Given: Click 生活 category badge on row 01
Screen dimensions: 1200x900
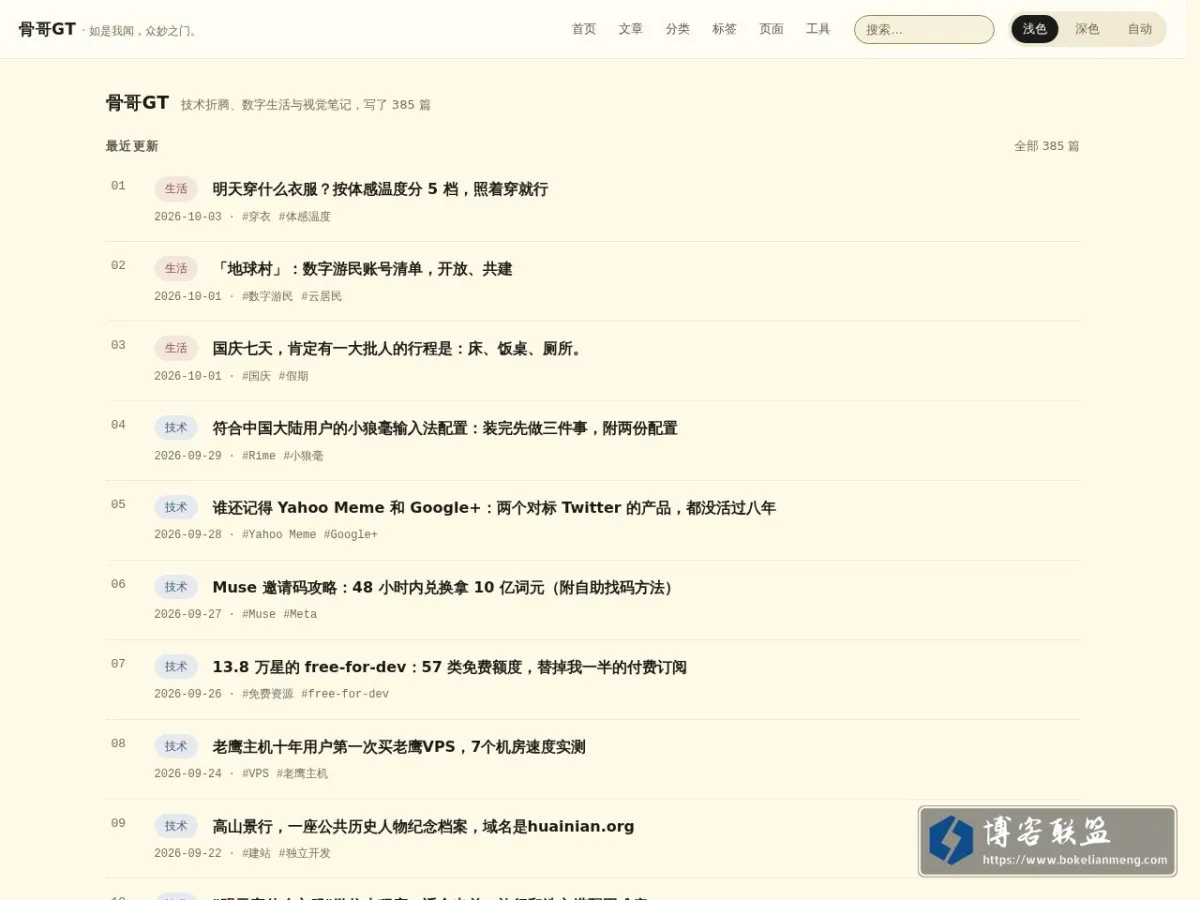Looking at the screenshot, I should (176, 189).
